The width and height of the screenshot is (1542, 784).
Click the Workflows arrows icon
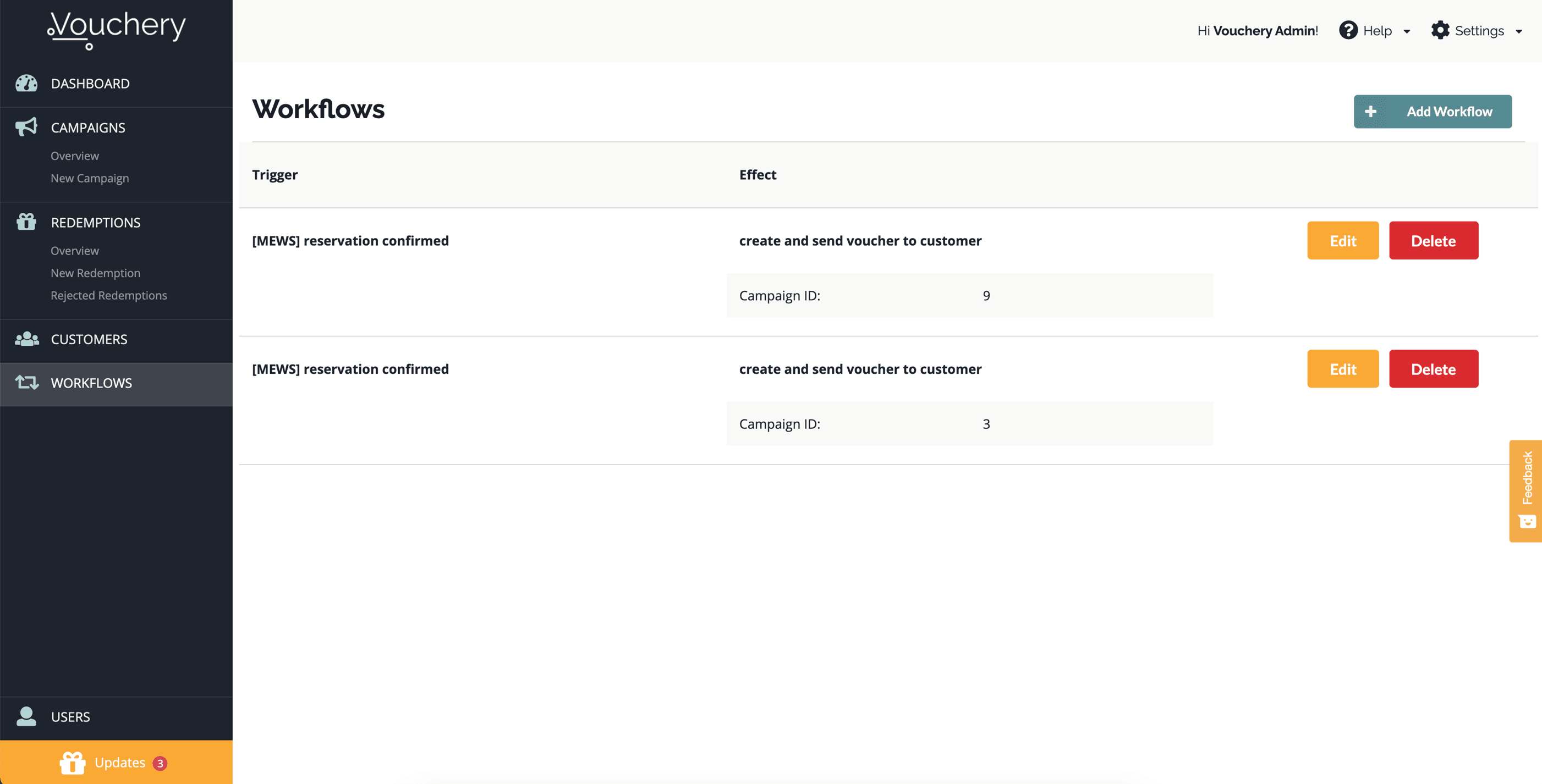(26, 383)
